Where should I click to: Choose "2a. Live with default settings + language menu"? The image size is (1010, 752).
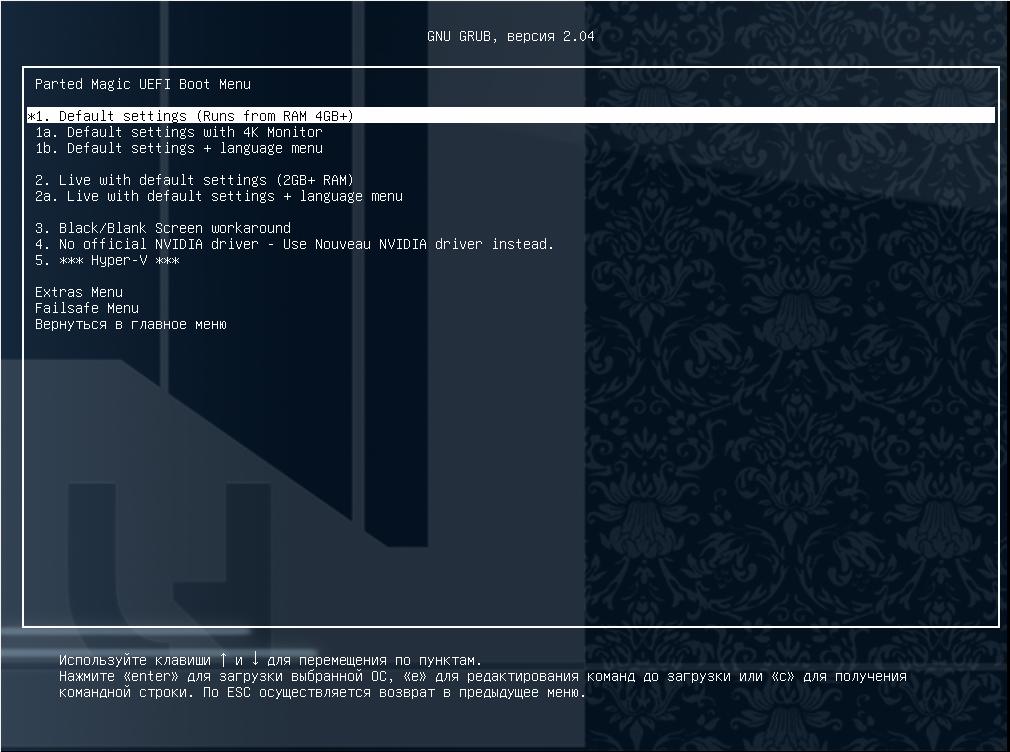pyautogui.click(x=218, y=196)
